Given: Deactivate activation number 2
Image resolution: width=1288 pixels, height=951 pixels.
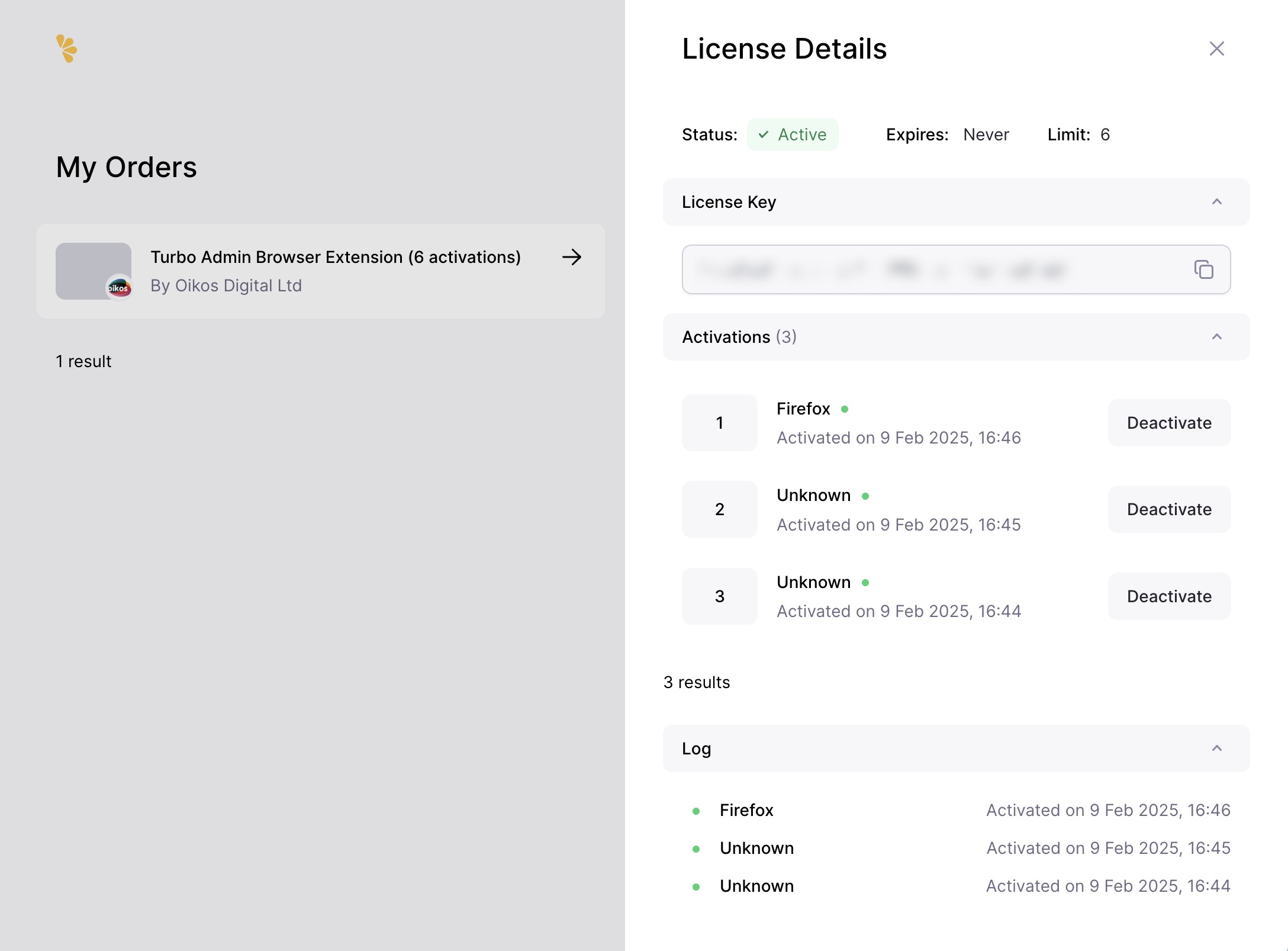Looking at the screenshot, I should pyautogui.click(x=1169, y=509).
